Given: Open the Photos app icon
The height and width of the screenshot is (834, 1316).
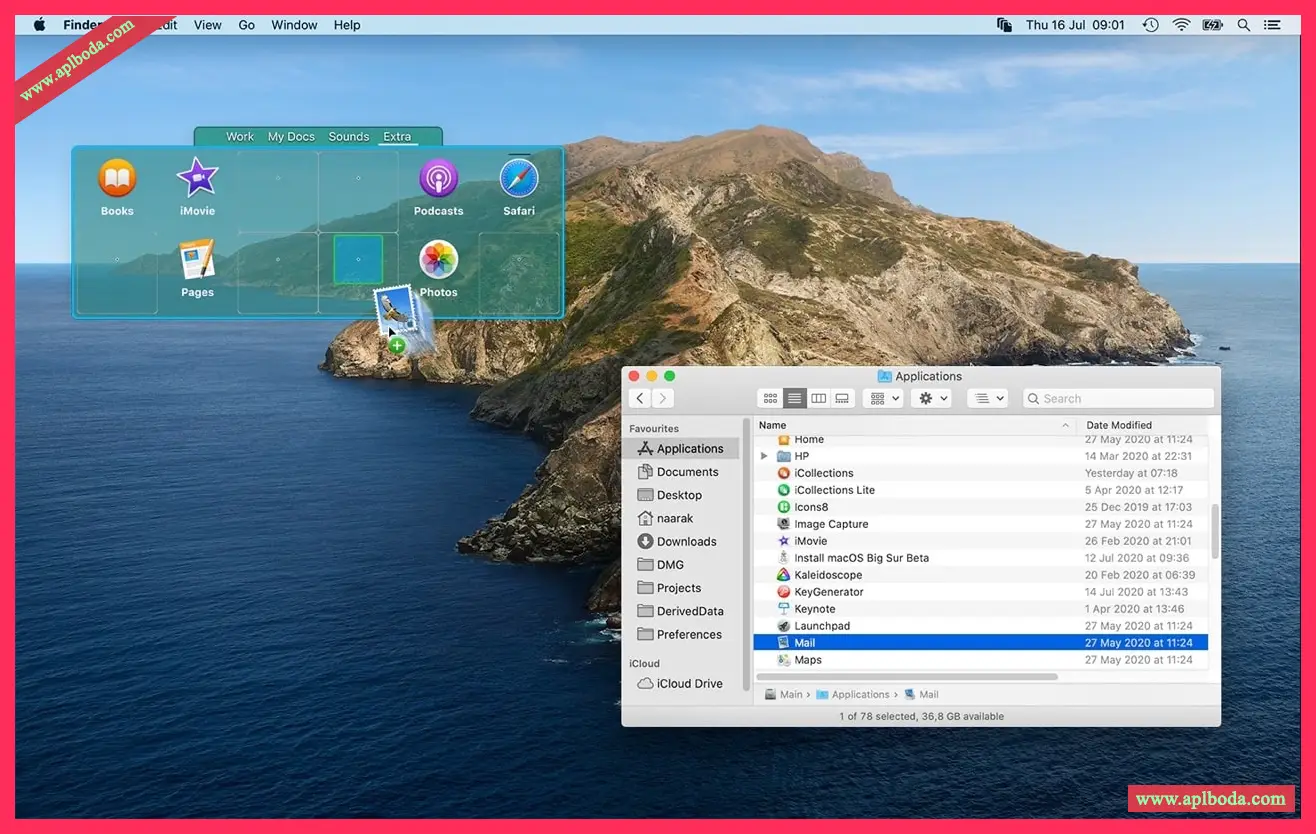Looking at the screenshot, I should [x=438, y=260].
